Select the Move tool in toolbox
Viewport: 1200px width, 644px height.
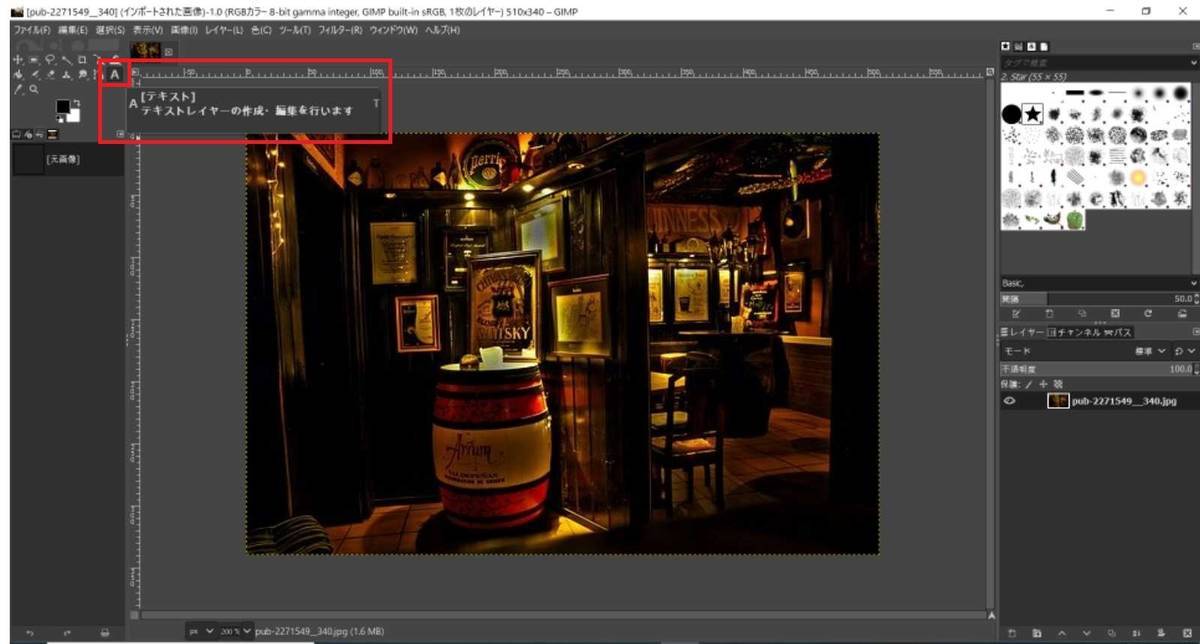18,59
